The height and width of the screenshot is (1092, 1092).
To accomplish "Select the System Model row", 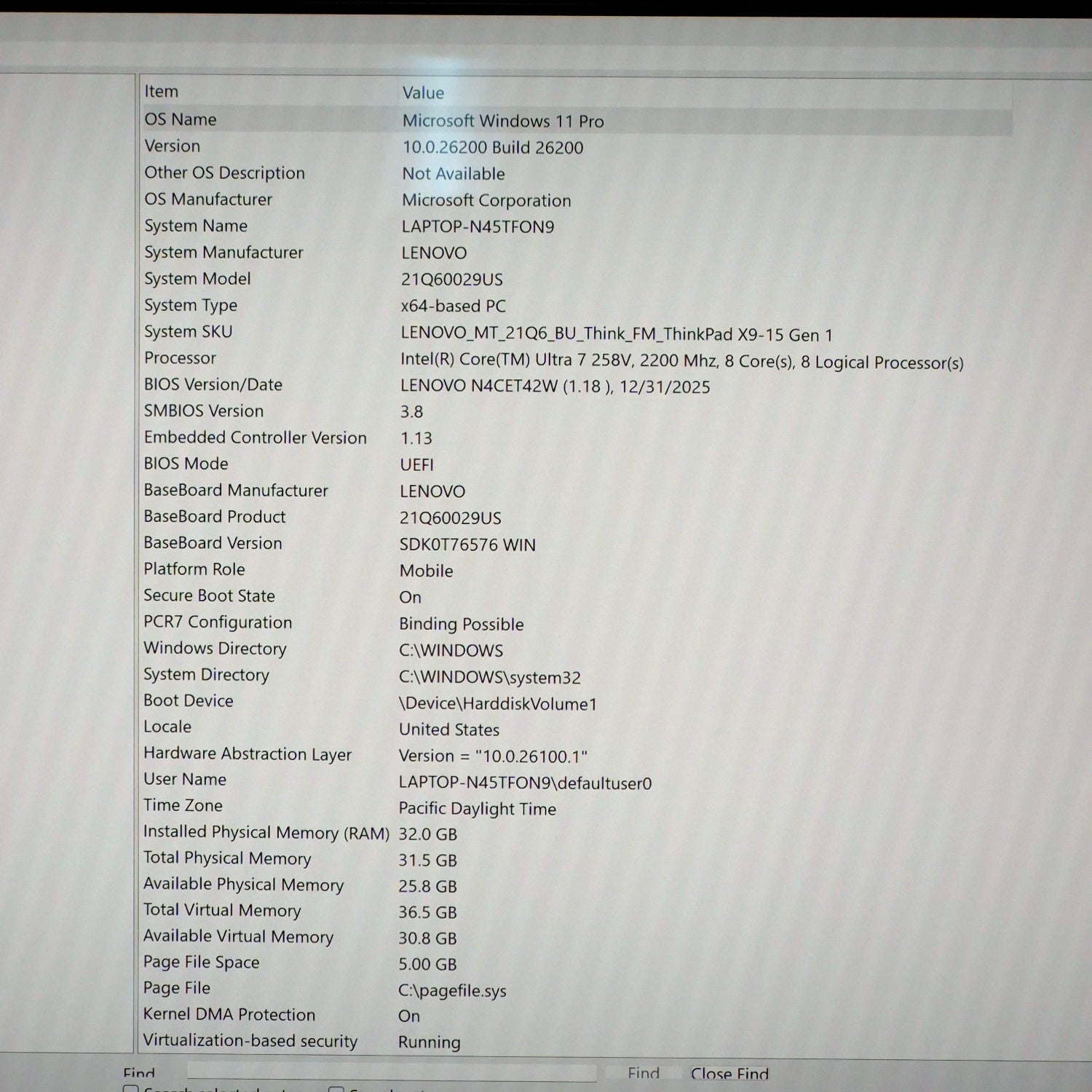I will pyautogui.click(x=197, y=279).
